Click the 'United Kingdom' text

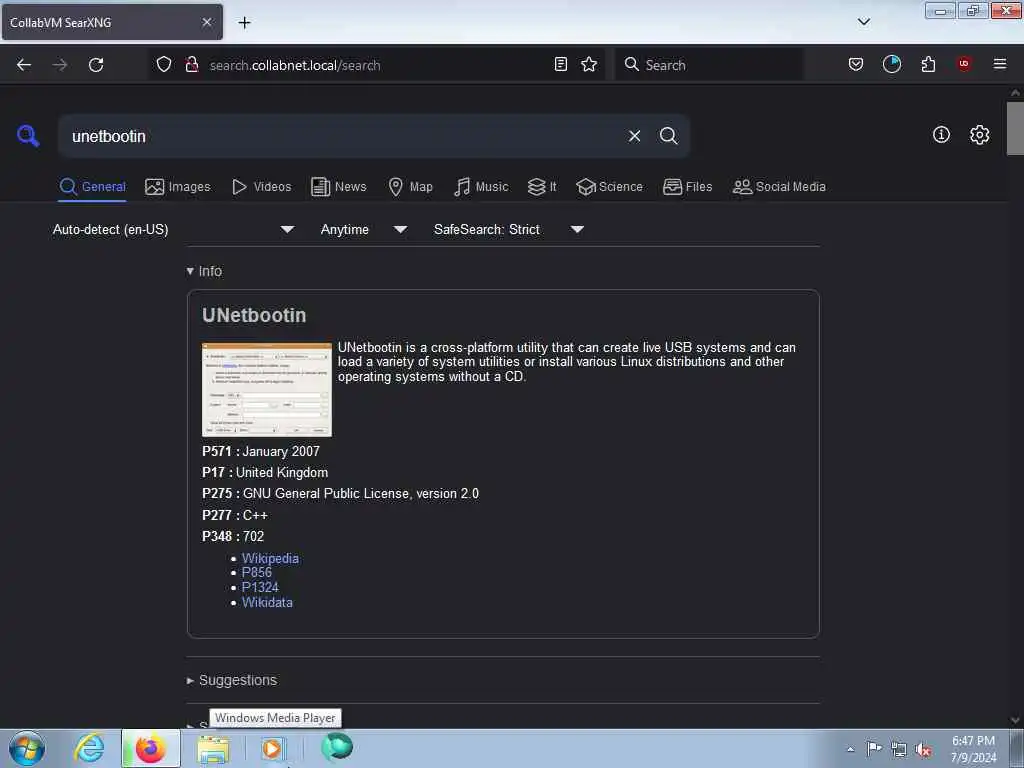click(282, 472)
